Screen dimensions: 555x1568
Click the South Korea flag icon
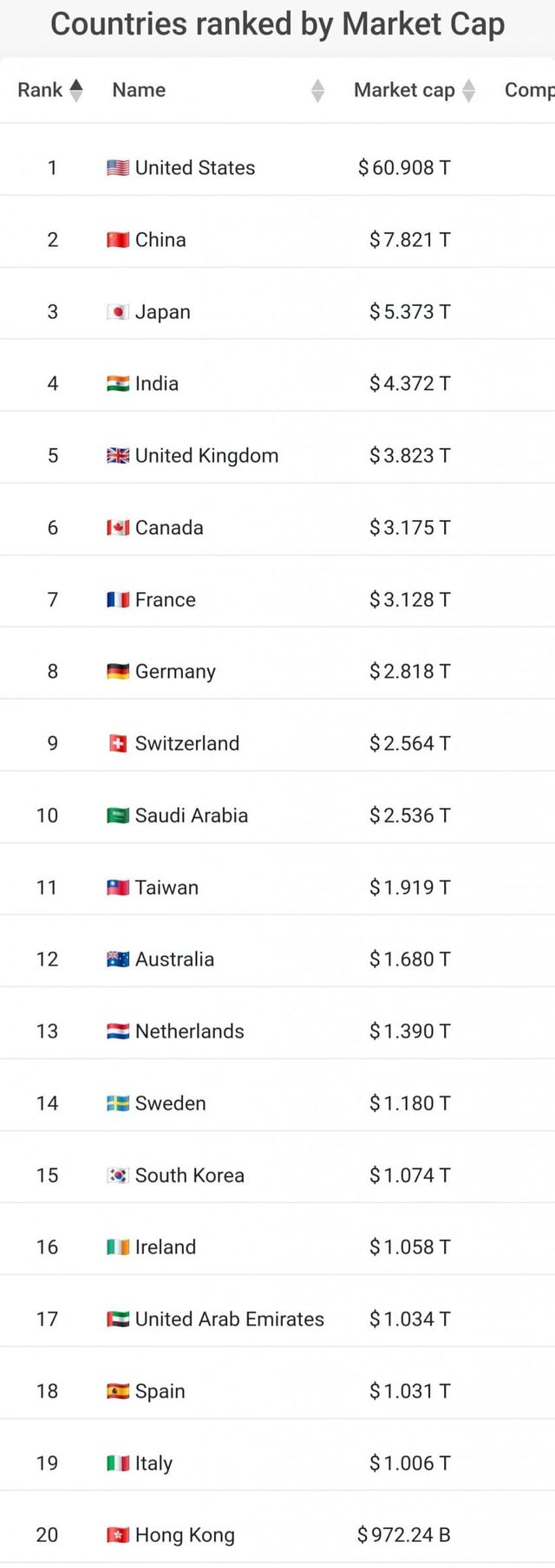tap(118, 1175)
